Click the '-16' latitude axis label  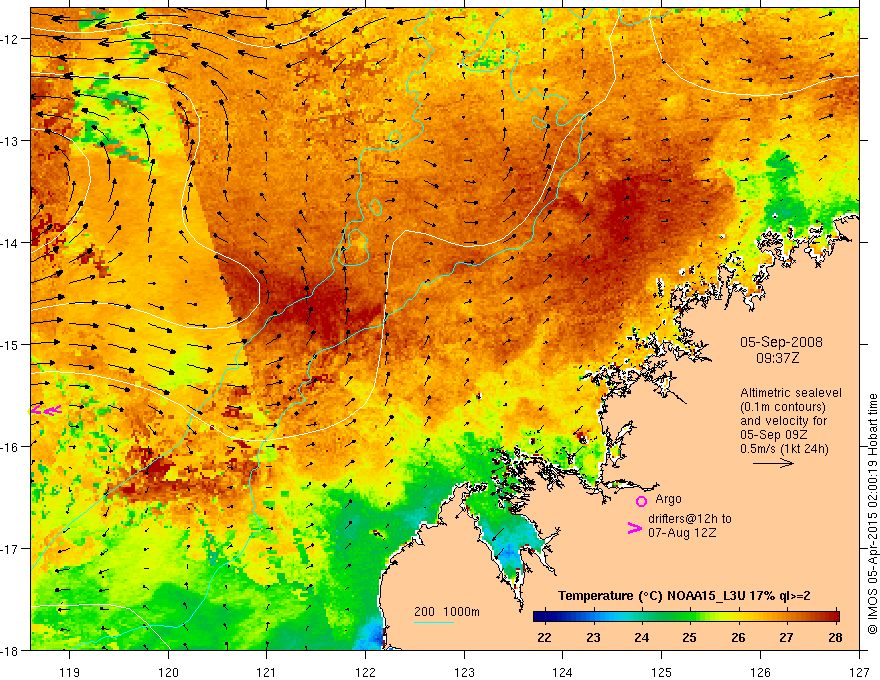point(10,447)
